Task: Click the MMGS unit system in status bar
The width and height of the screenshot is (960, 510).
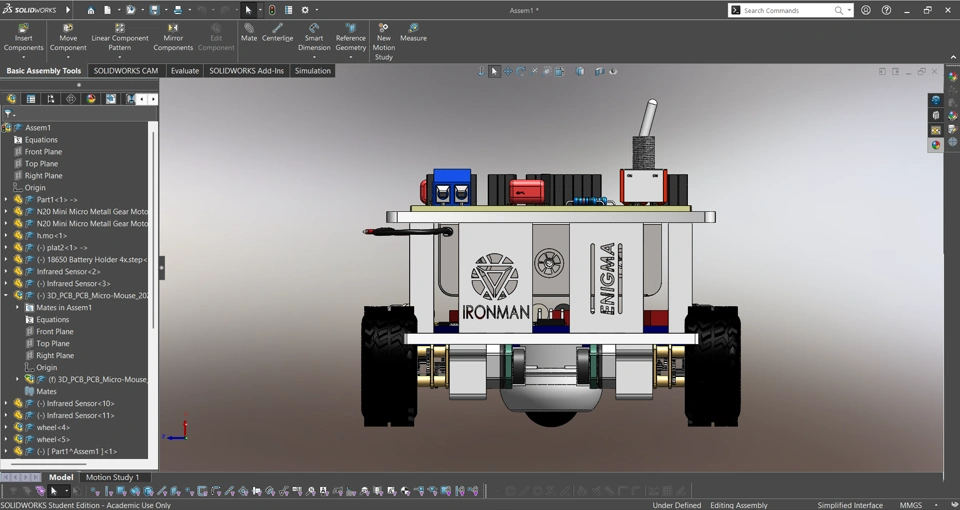Action: coord(911,505)
